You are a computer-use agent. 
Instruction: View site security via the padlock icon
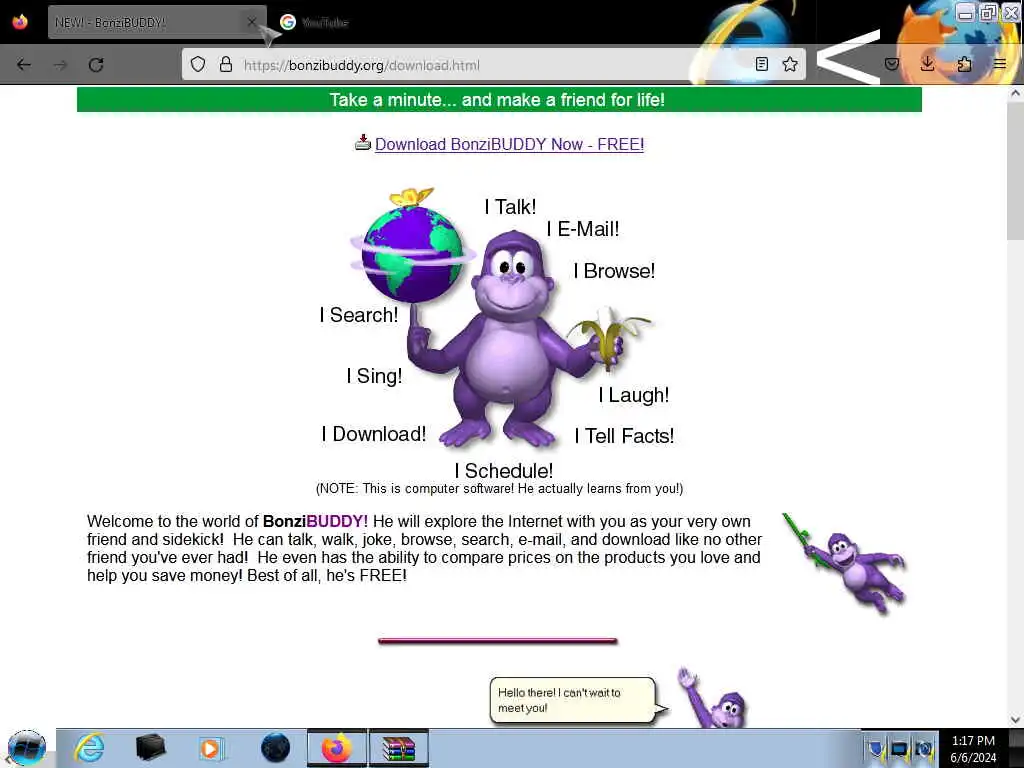(x=226, y=64)
